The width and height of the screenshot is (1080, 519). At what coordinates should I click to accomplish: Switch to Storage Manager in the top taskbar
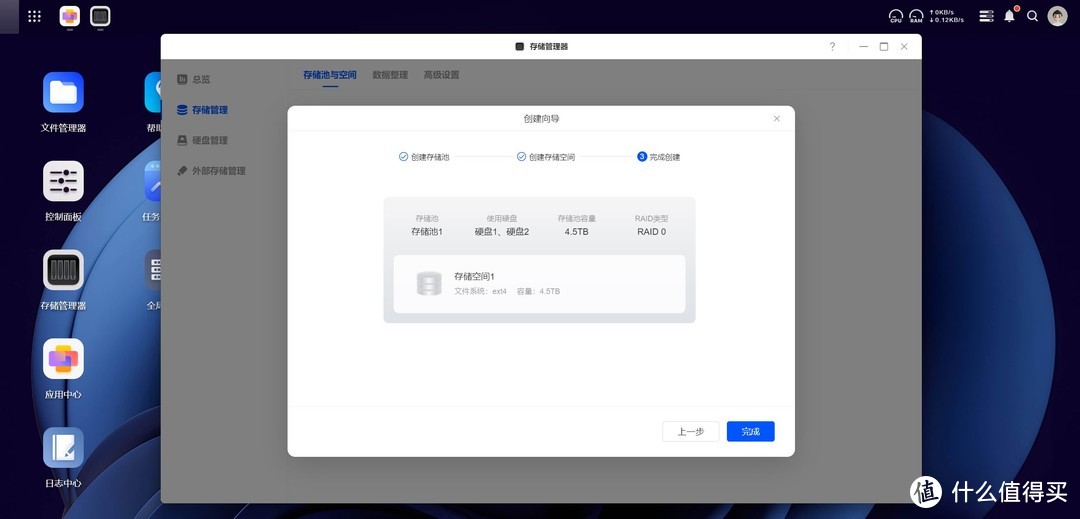point(100,16)
